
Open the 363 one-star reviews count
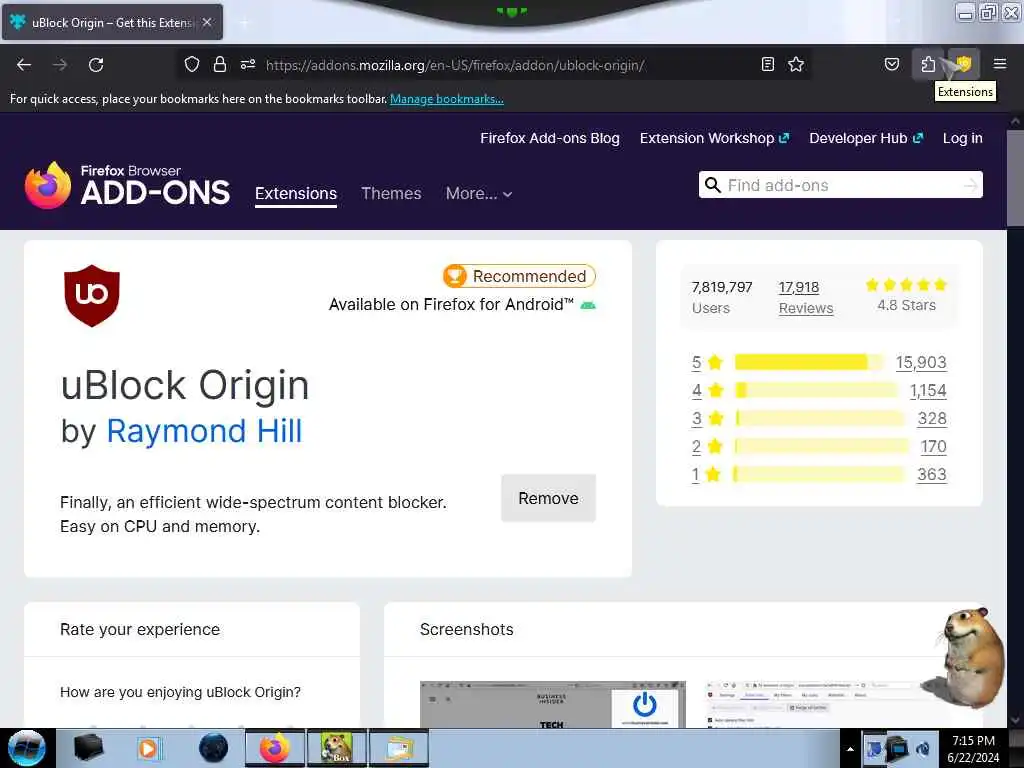(x=932, y=475)
